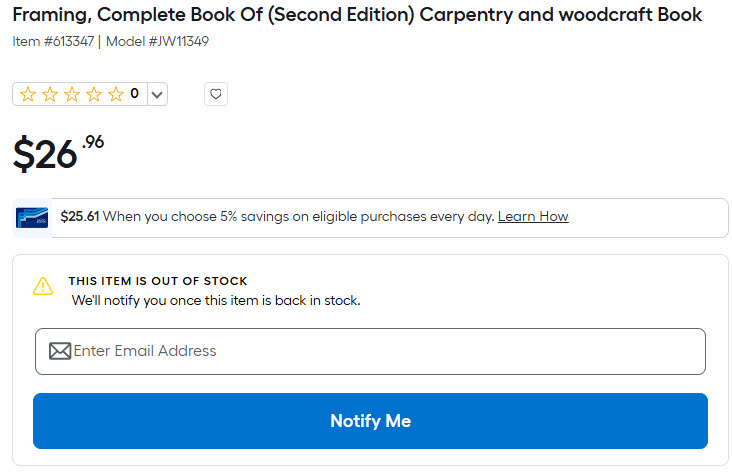Select the fifth rating star
This screenshot has width=732, height=472.
point(116,94)
